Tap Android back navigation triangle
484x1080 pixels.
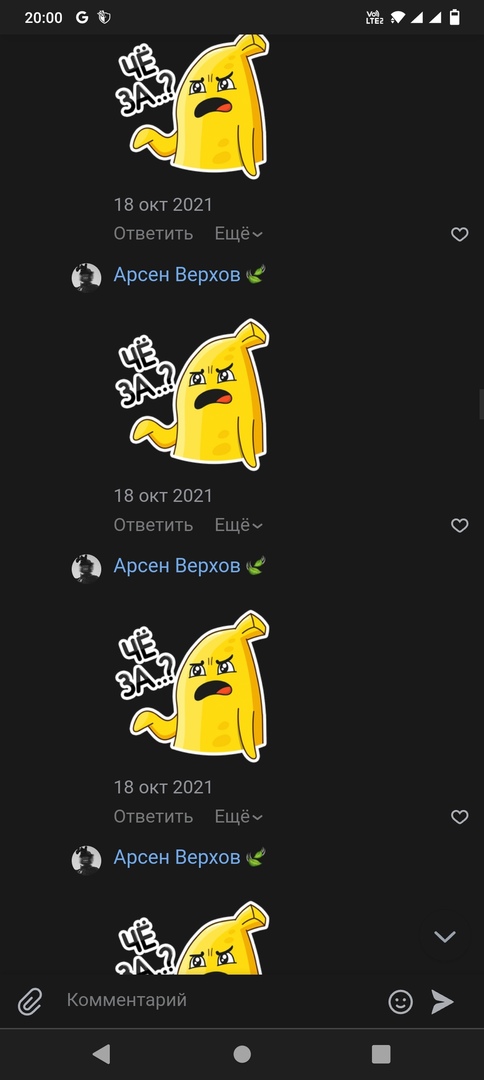coord(102,1054)
